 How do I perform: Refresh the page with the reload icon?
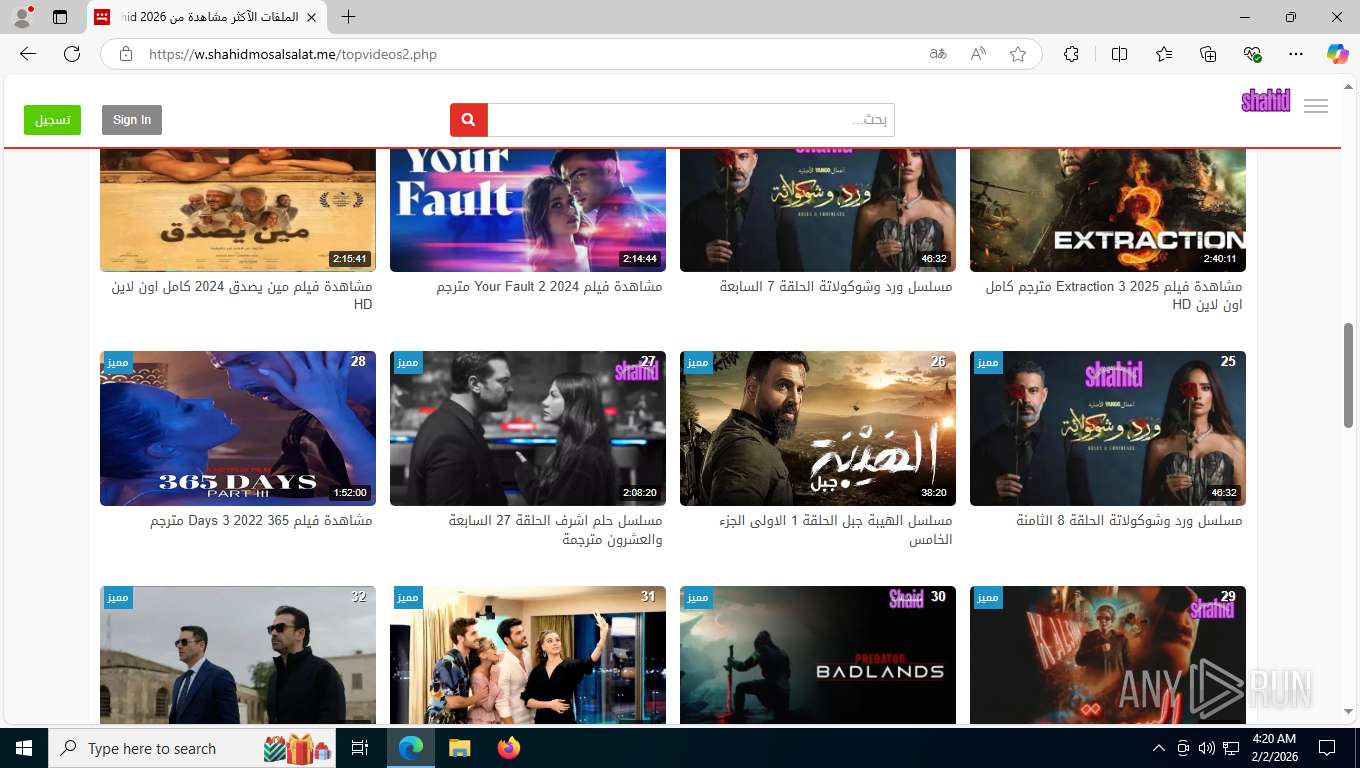coord(72,54)
